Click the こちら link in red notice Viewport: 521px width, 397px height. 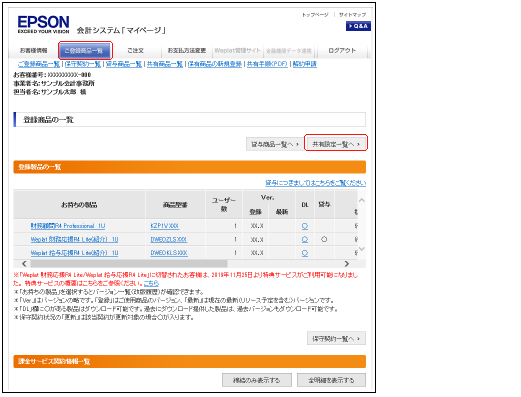(151, 283)
